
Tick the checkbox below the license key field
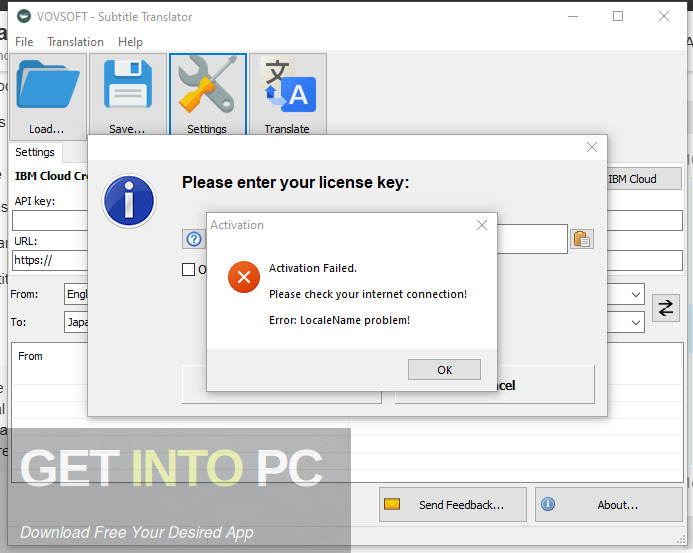(188, 269)
